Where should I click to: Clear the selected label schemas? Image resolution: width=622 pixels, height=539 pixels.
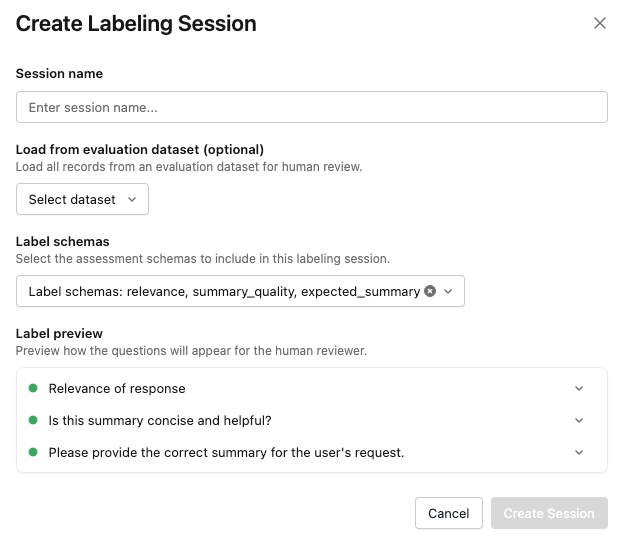[x=430, y=291]
